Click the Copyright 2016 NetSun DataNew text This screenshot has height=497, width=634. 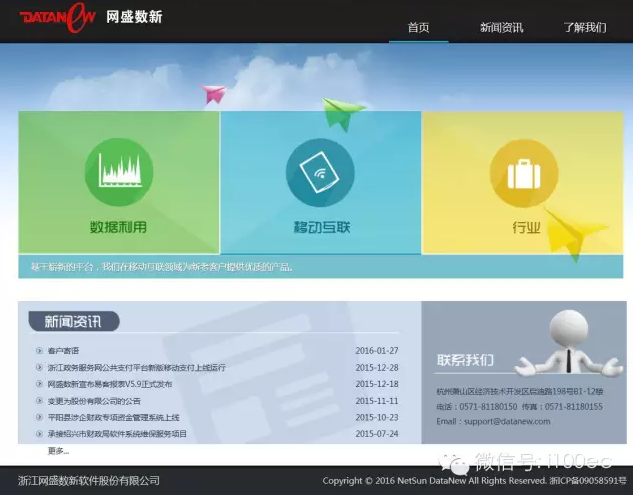[435, 481]
